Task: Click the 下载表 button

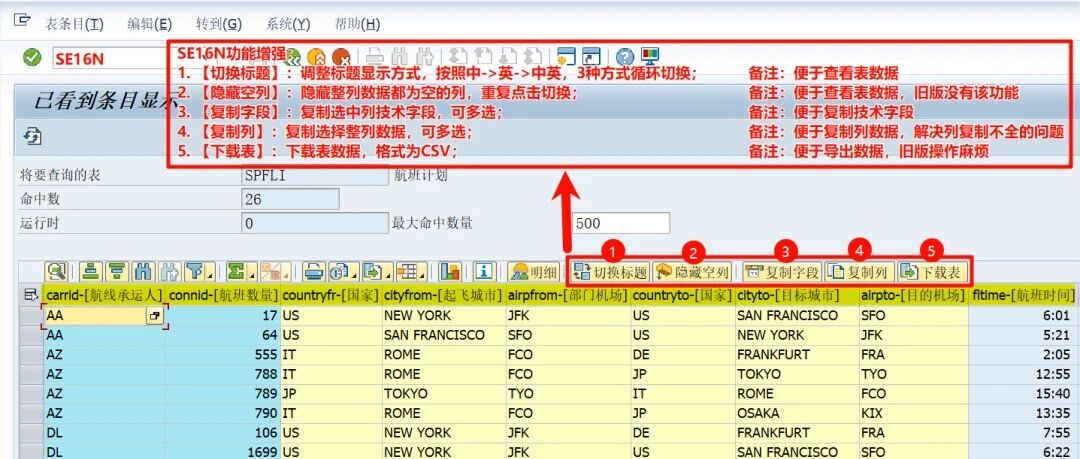Action: coord(933,272)
